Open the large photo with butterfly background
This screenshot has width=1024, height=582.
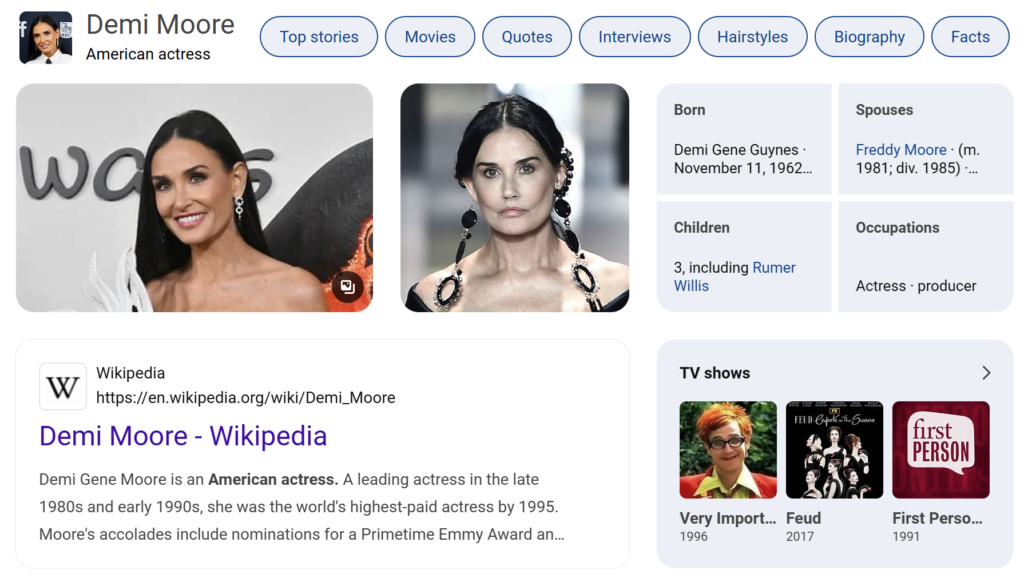click(194, 197)
